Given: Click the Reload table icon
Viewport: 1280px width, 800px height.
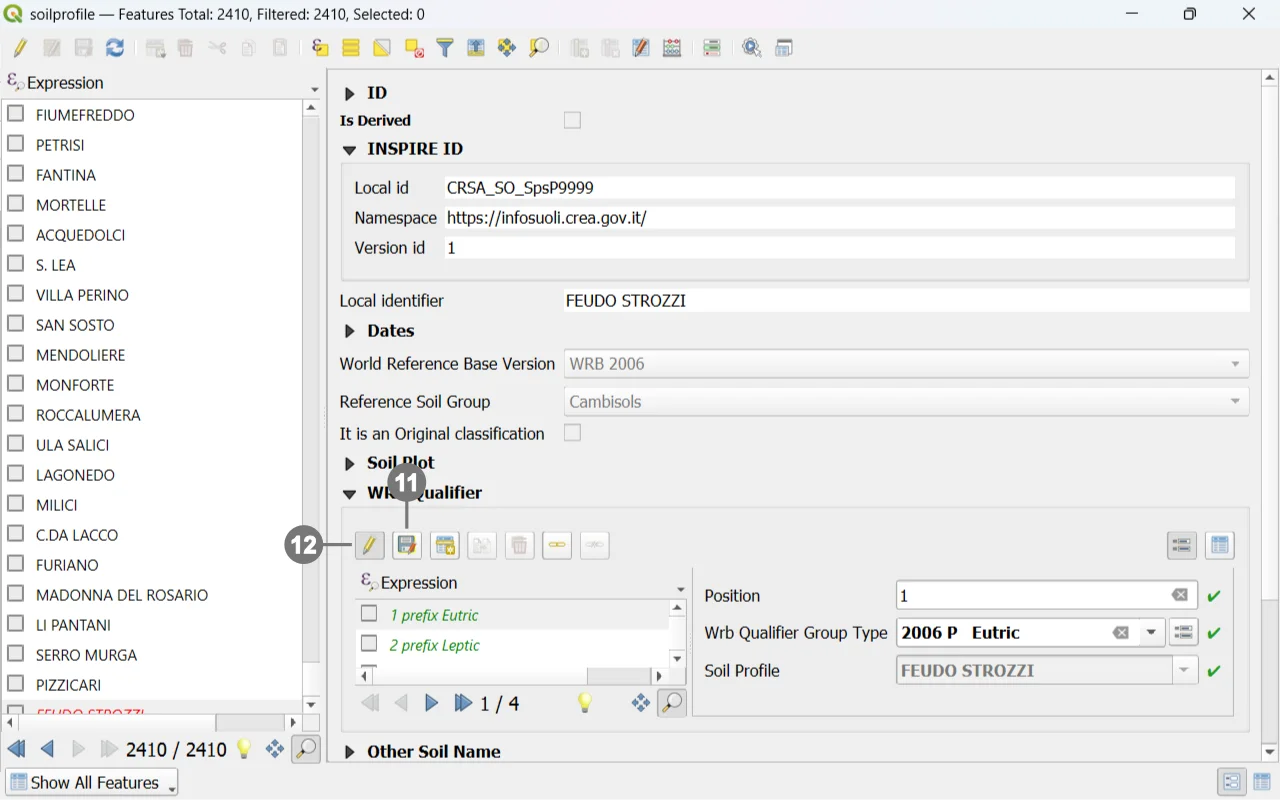Looking at the screenshot, I should pyautogui.click(x=115, y=48).
